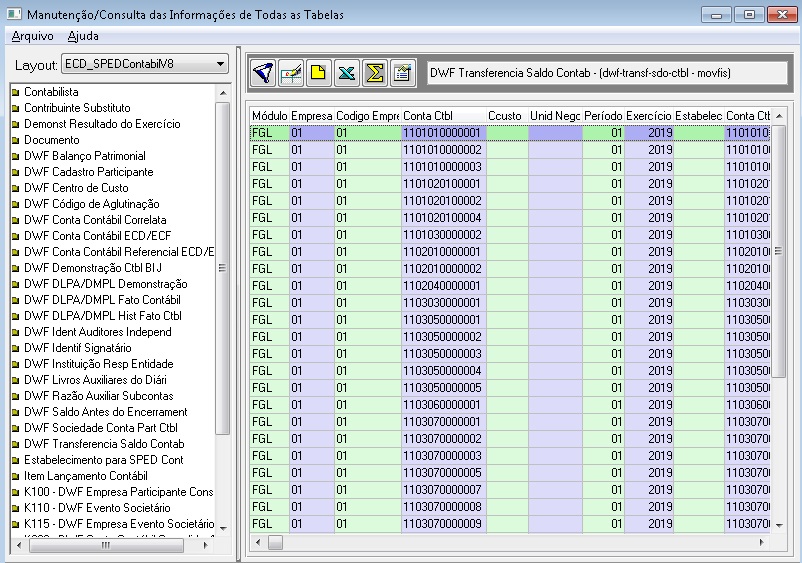The width and height of the screenshot is (802, 563).
Task: Click the Estabelec column header
Action: click(698, 116)
